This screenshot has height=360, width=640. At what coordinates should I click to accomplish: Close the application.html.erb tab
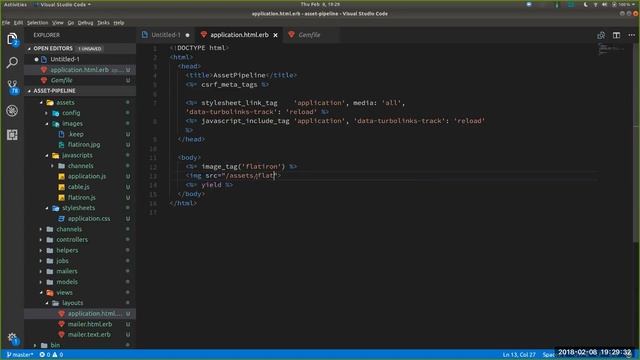[276, 35]
